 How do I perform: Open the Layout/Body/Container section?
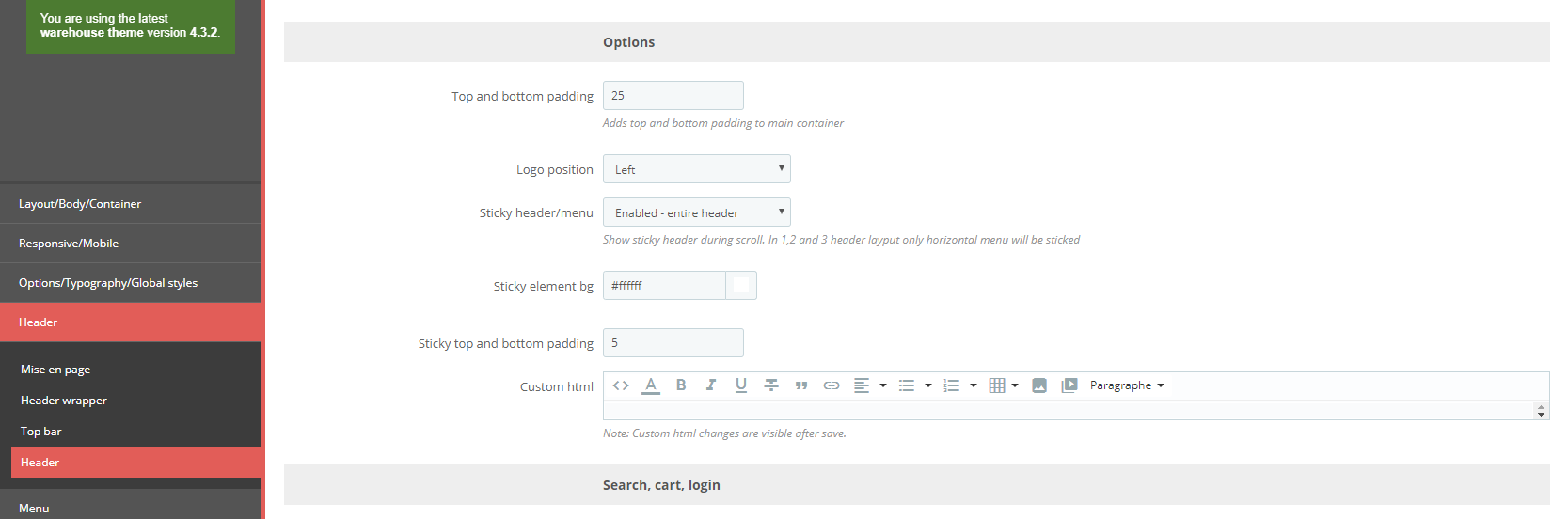[80, 204]
